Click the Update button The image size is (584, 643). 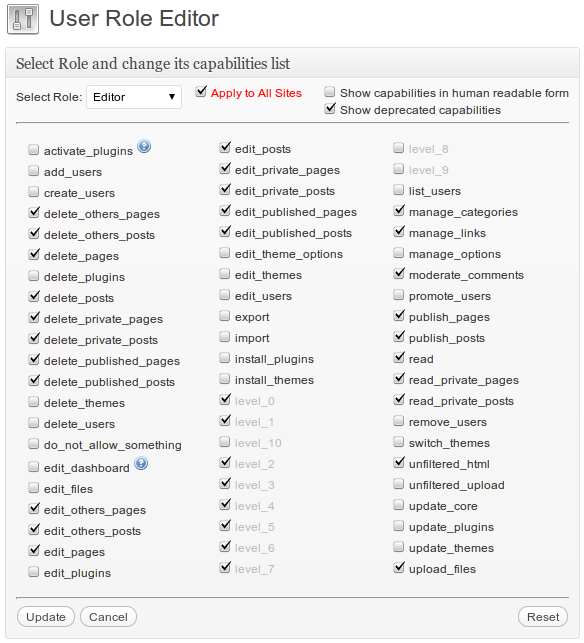tap(46, 617)
